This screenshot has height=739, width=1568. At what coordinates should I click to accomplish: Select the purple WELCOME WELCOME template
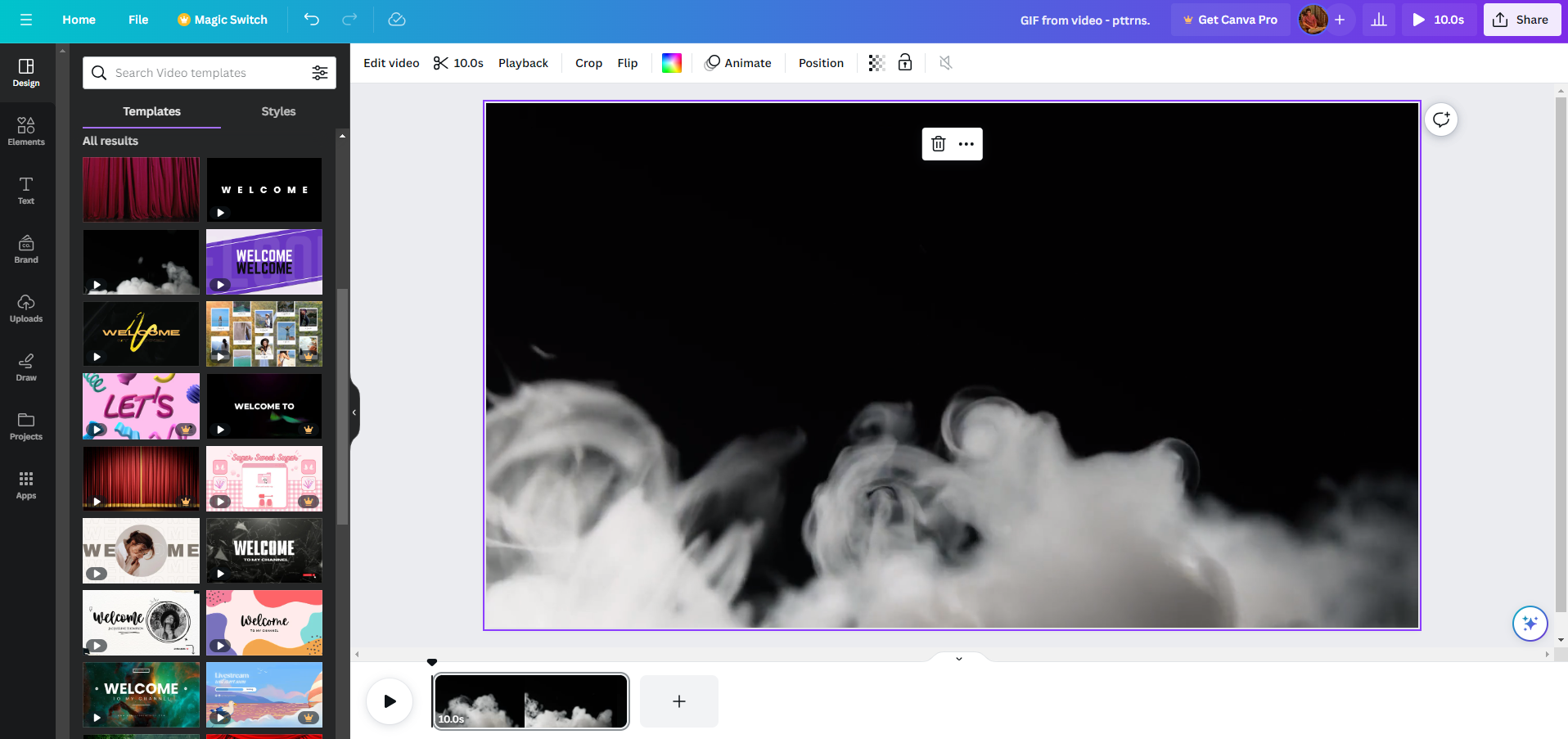coord(264,262)
